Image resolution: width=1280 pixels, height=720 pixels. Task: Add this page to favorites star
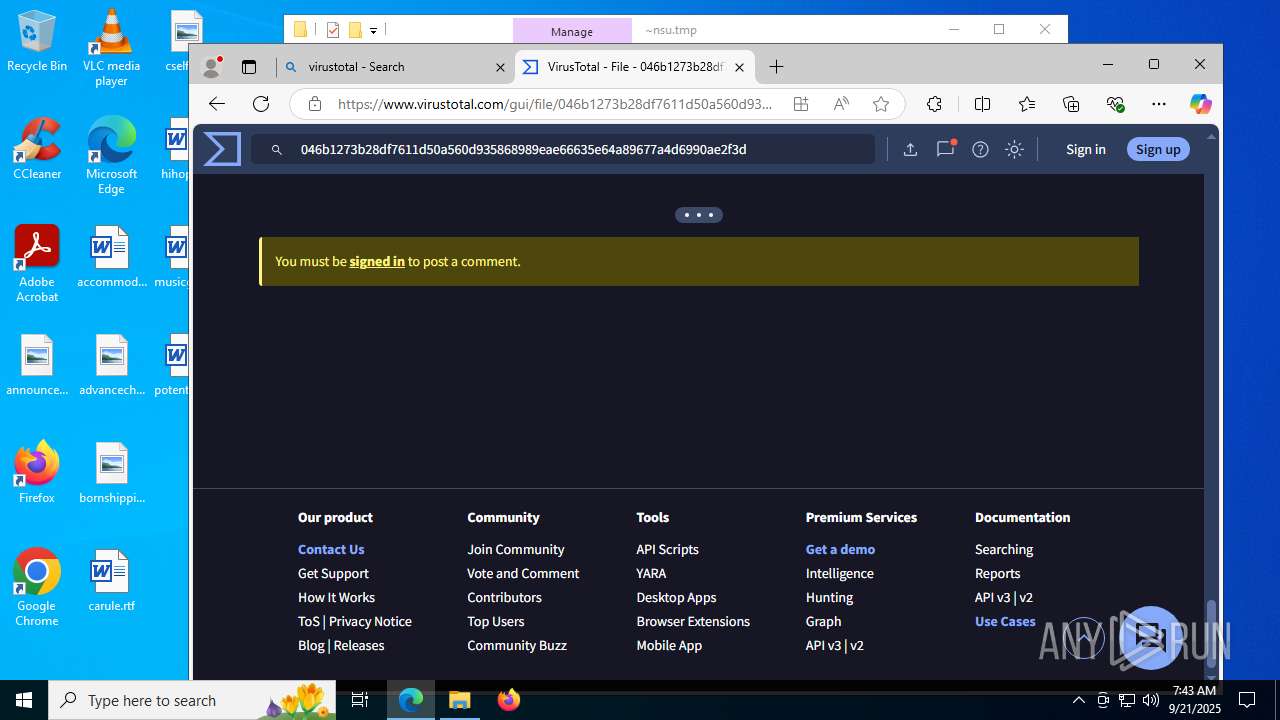880,104
